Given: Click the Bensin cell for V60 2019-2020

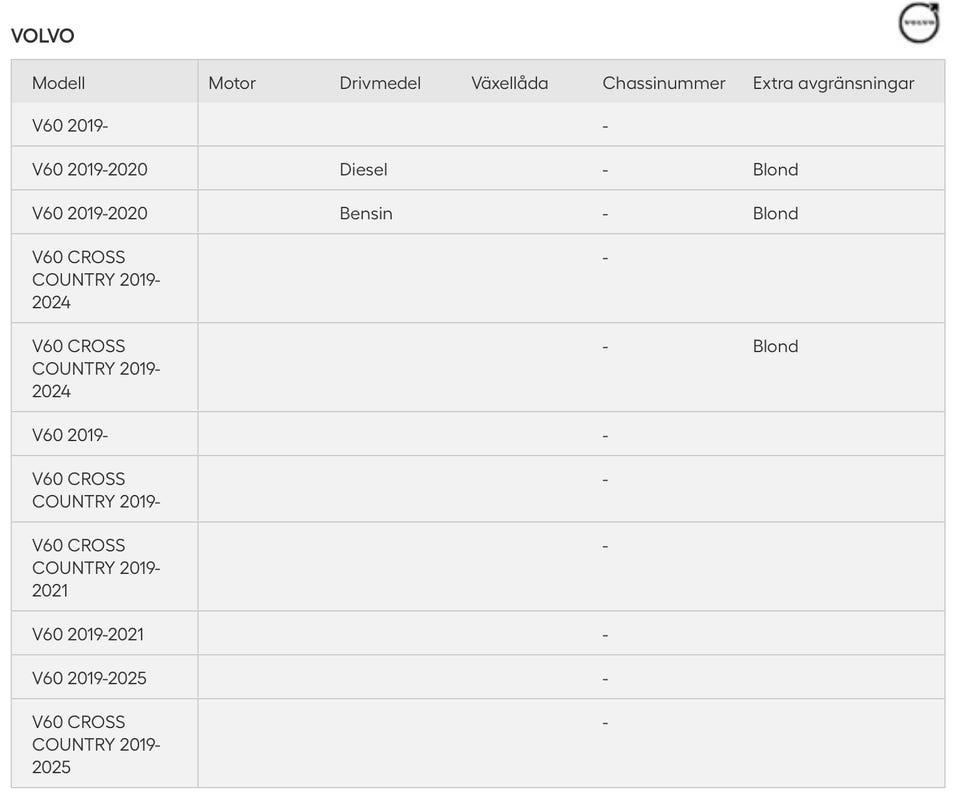Looking at the screenshot, I should [366, 213].
